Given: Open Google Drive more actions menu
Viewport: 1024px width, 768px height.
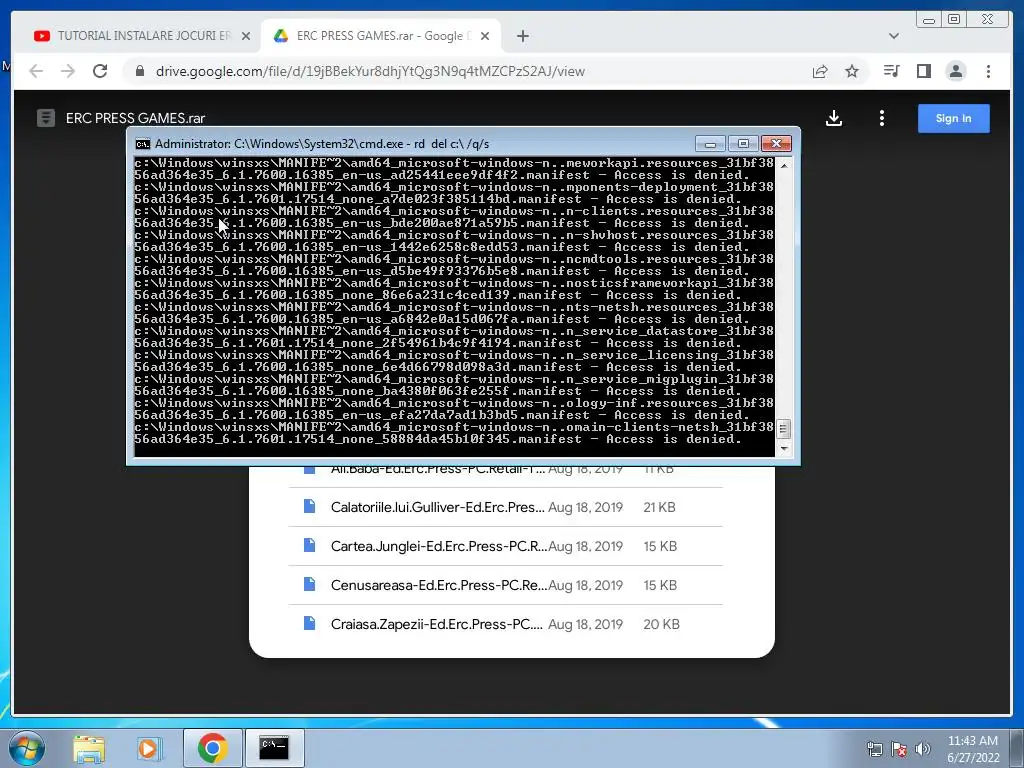Looking at the screenshot, I should (x=882, y=118).
